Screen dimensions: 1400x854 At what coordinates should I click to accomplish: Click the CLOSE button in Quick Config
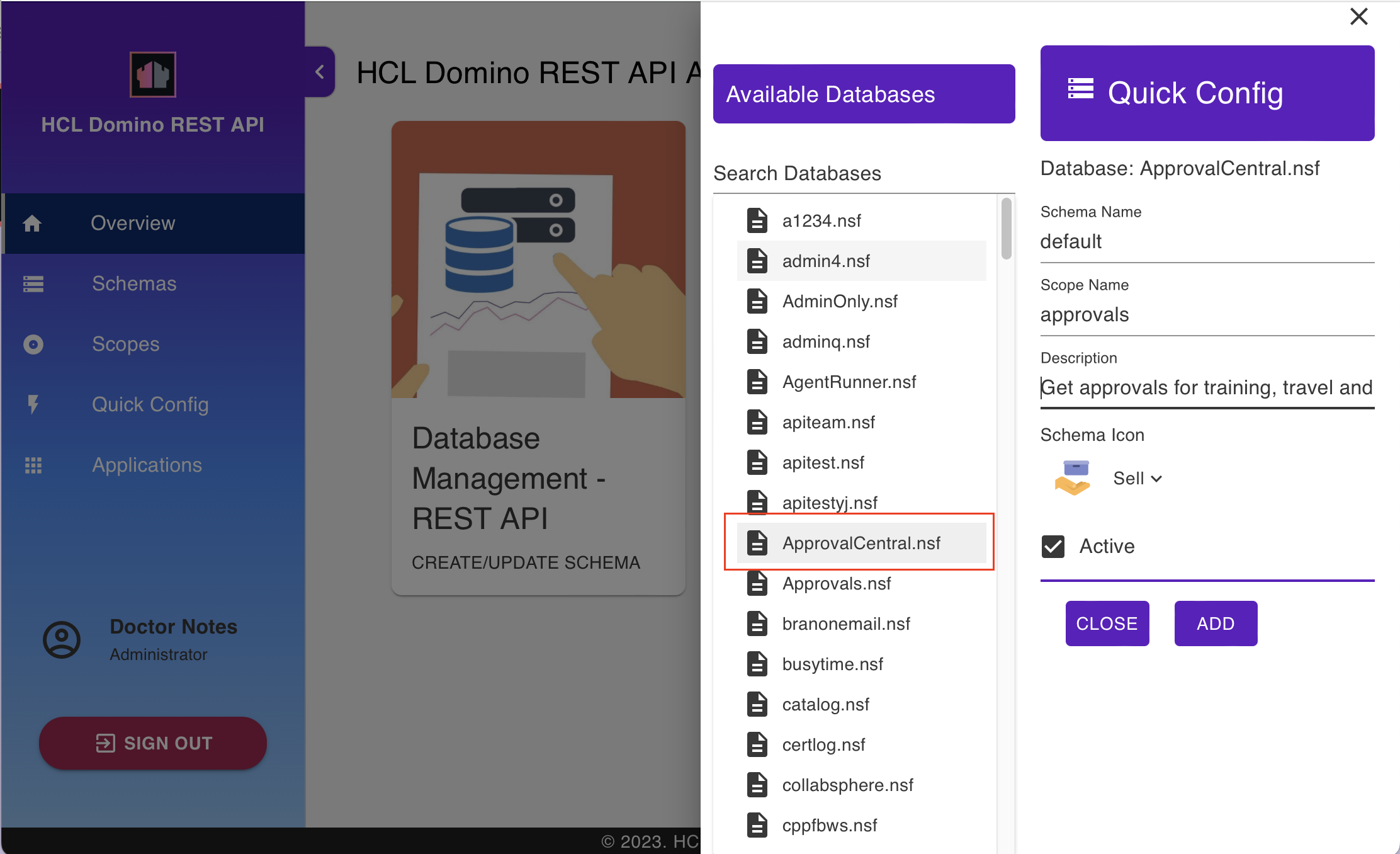pyautogui.click(x=1107, y=623)
